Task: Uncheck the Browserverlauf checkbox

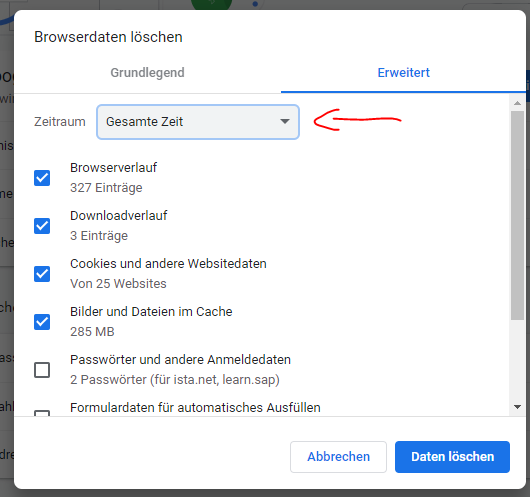Action: 42,178
